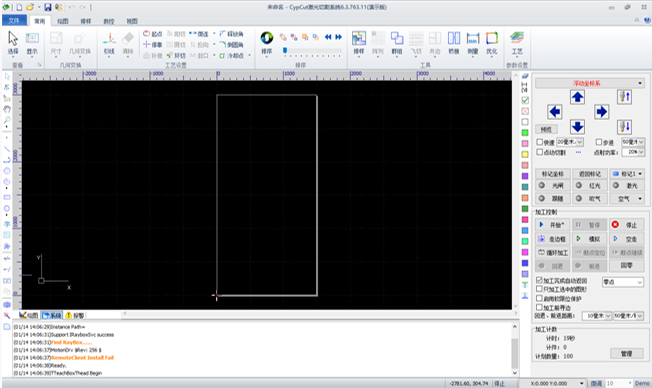
Task: Click the 模拟 simulate button
Action: tap(589, 239)
